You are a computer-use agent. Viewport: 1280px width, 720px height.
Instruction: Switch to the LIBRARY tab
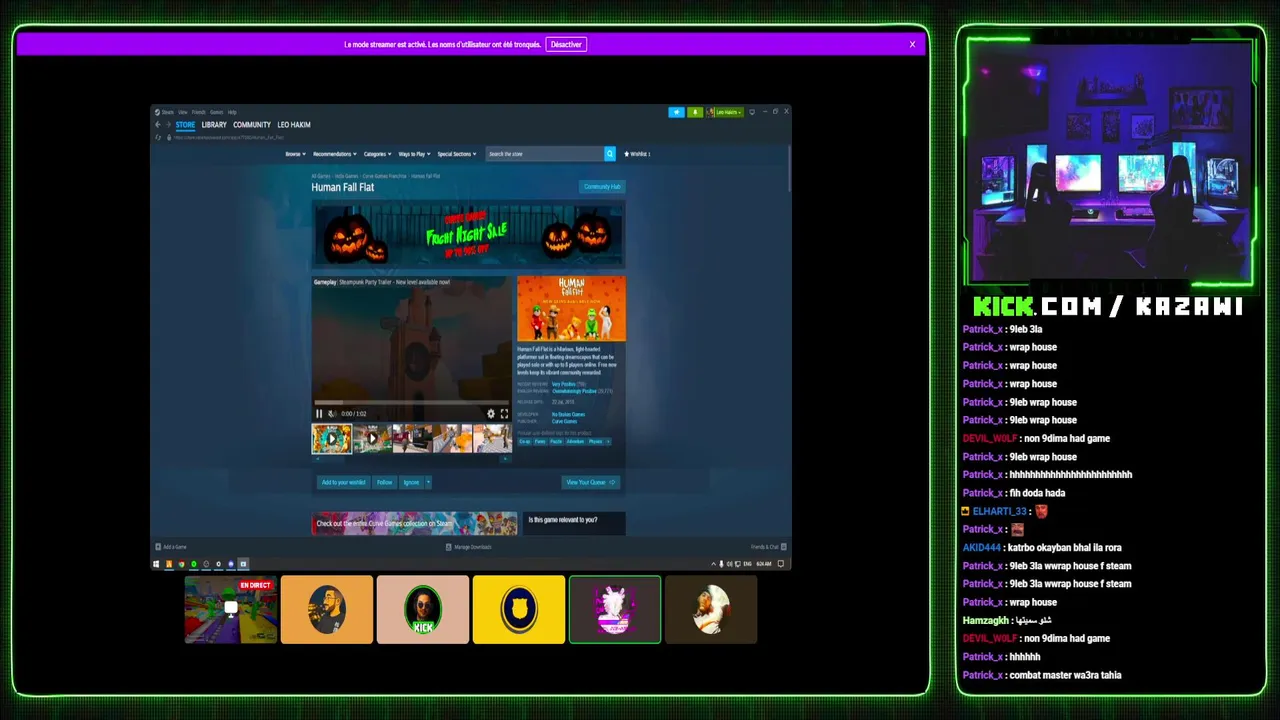[x=214, y=125]
